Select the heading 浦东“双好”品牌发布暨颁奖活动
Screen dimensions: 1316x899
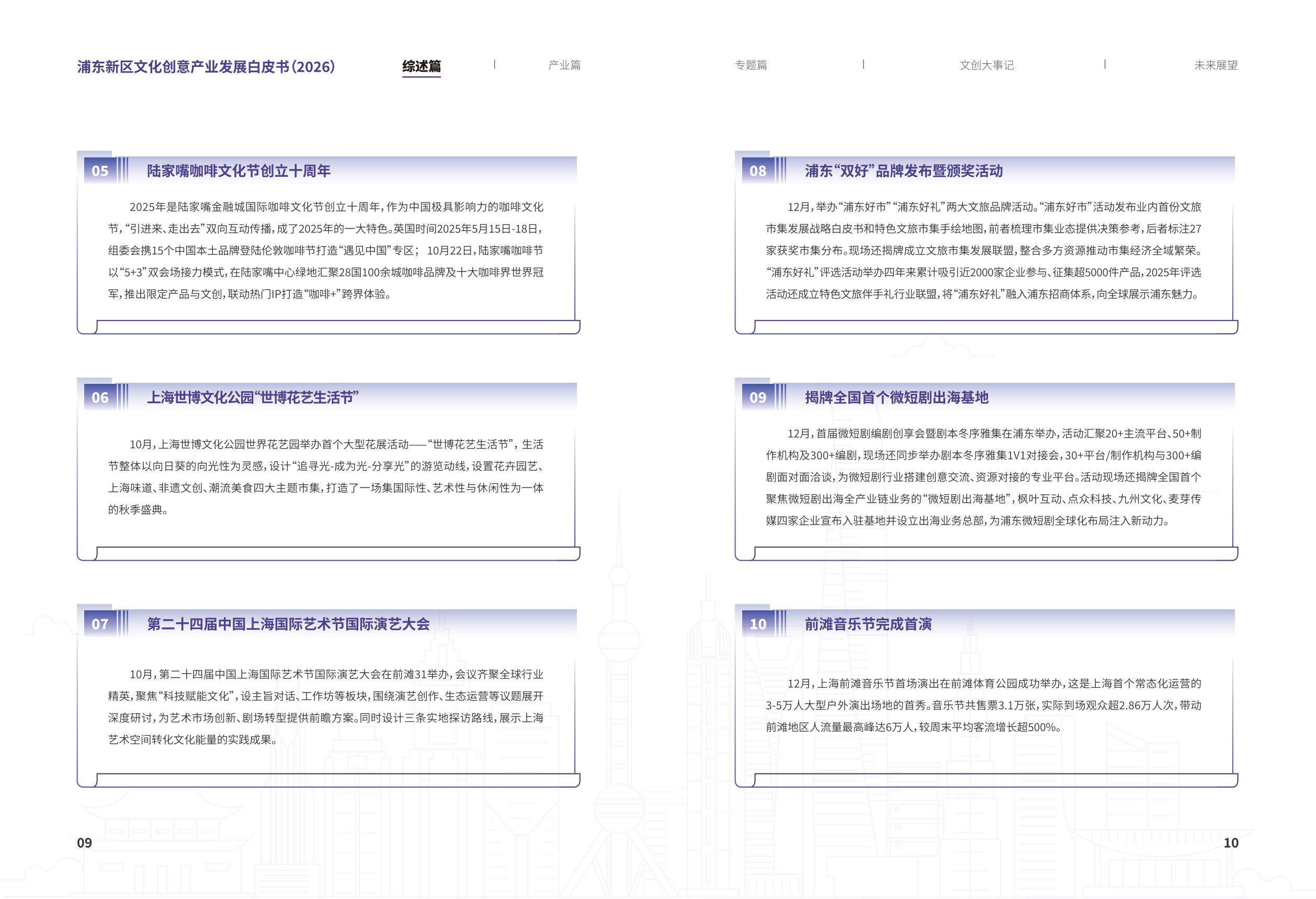(x=904, y=171)
